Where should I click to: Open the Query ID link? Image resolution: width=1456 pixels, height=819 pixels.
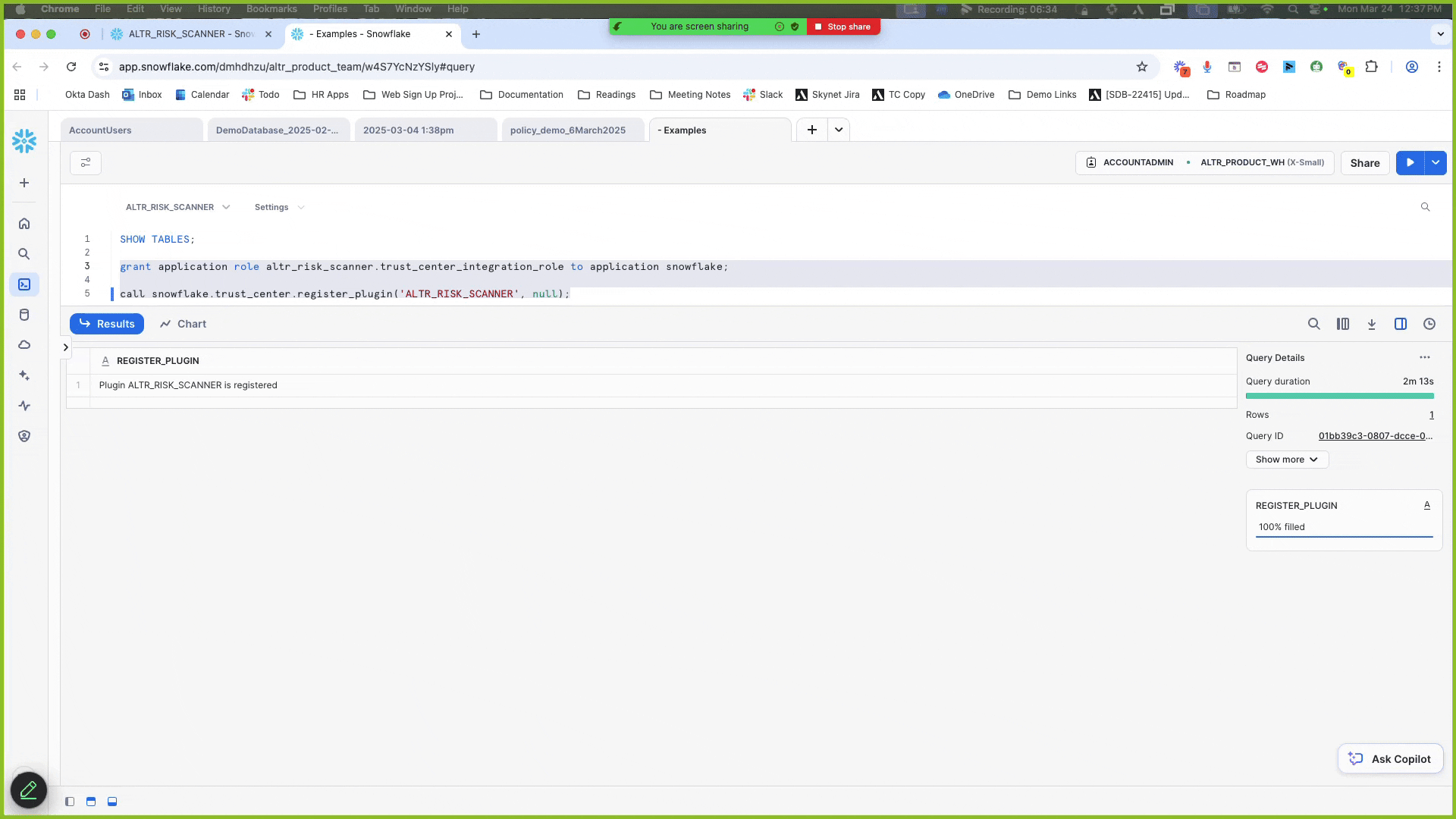[1375, 436]
